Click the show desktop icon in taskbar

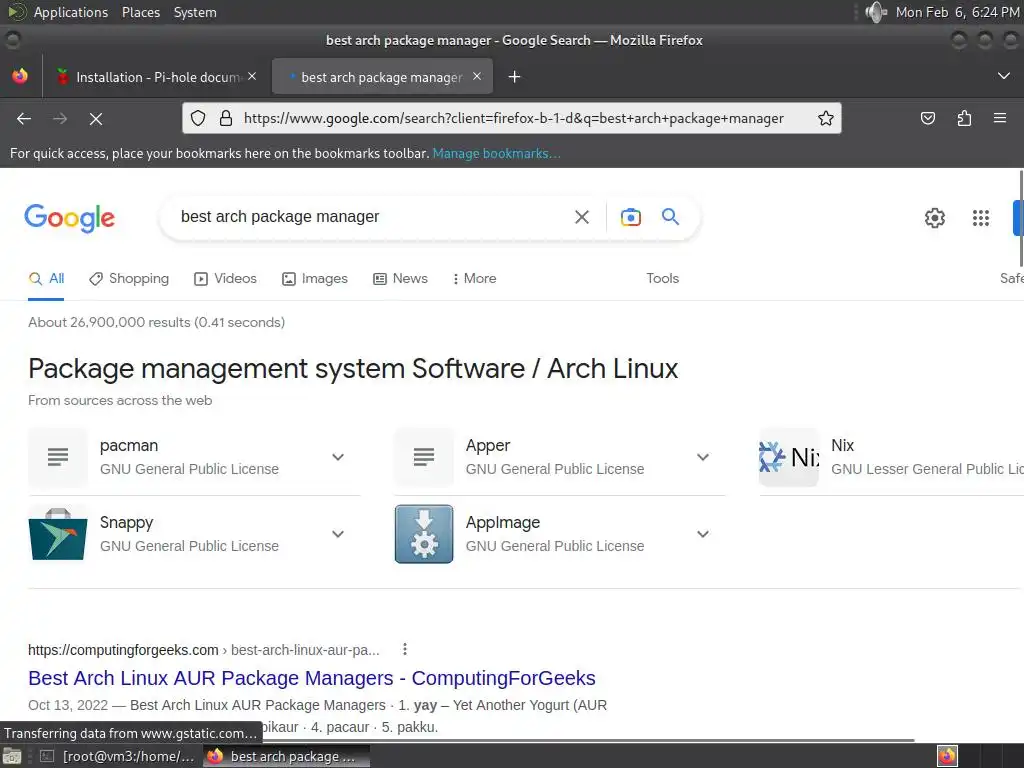coord(12,756)
